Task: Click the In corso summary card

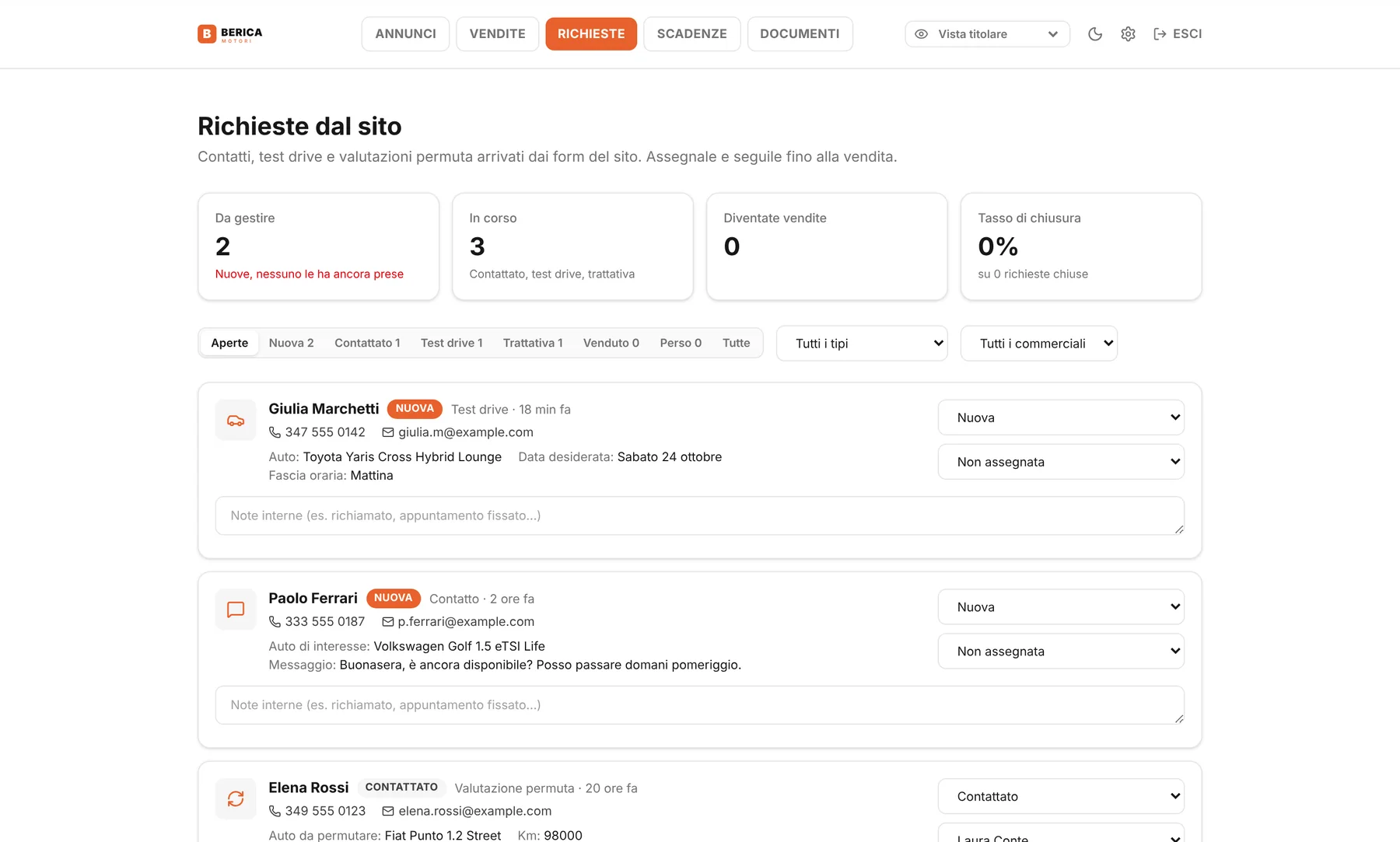Action: click(x=572, y=246)
